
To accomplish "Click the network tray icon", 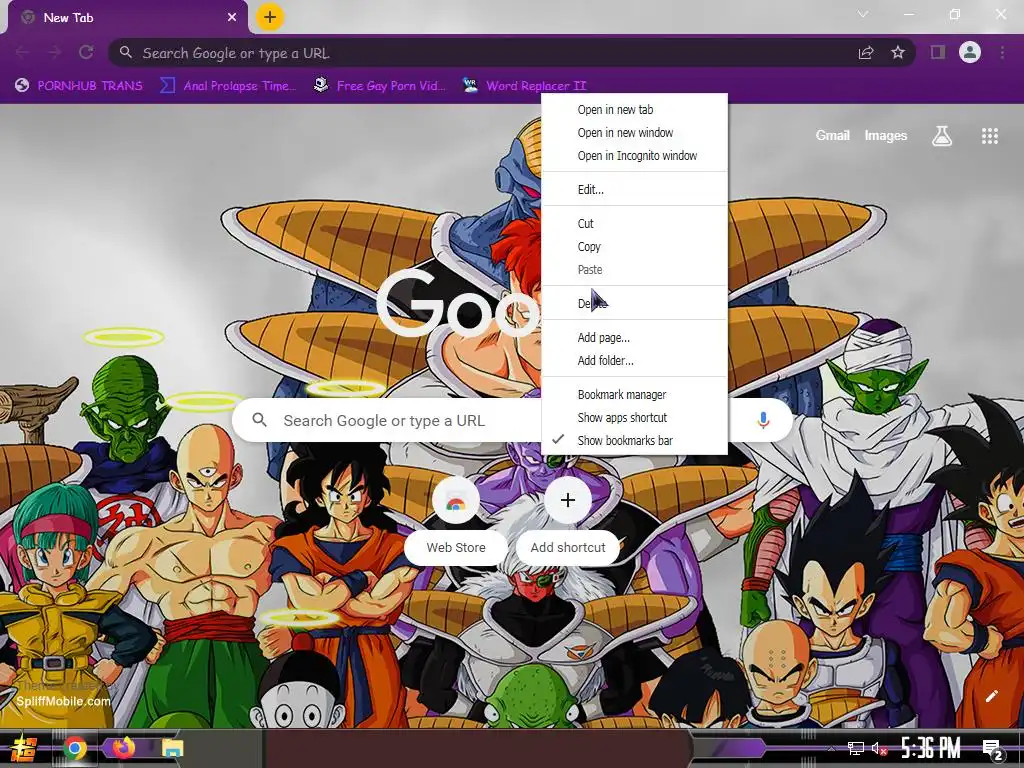I will click(855, 748).
